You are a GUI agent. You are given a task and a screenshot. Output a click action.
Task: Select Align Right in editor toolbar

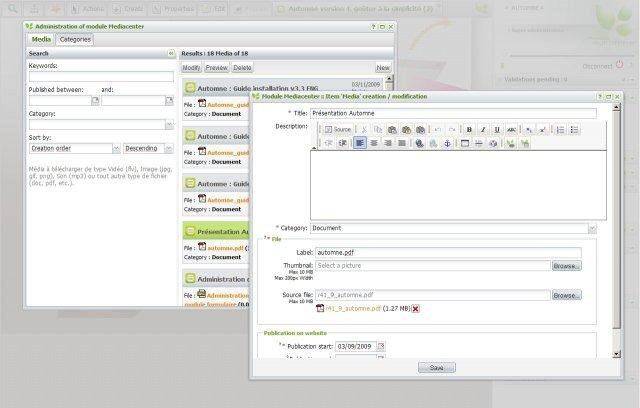click(388, 143)
